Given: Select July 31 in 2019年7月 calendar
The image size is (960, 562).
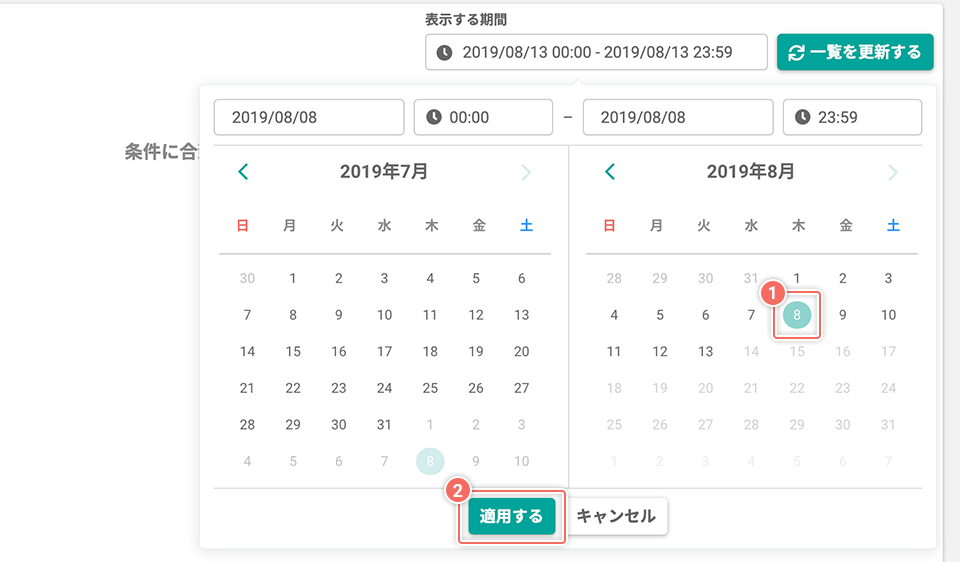Looking at the screenshot, I should coord(384,424).
